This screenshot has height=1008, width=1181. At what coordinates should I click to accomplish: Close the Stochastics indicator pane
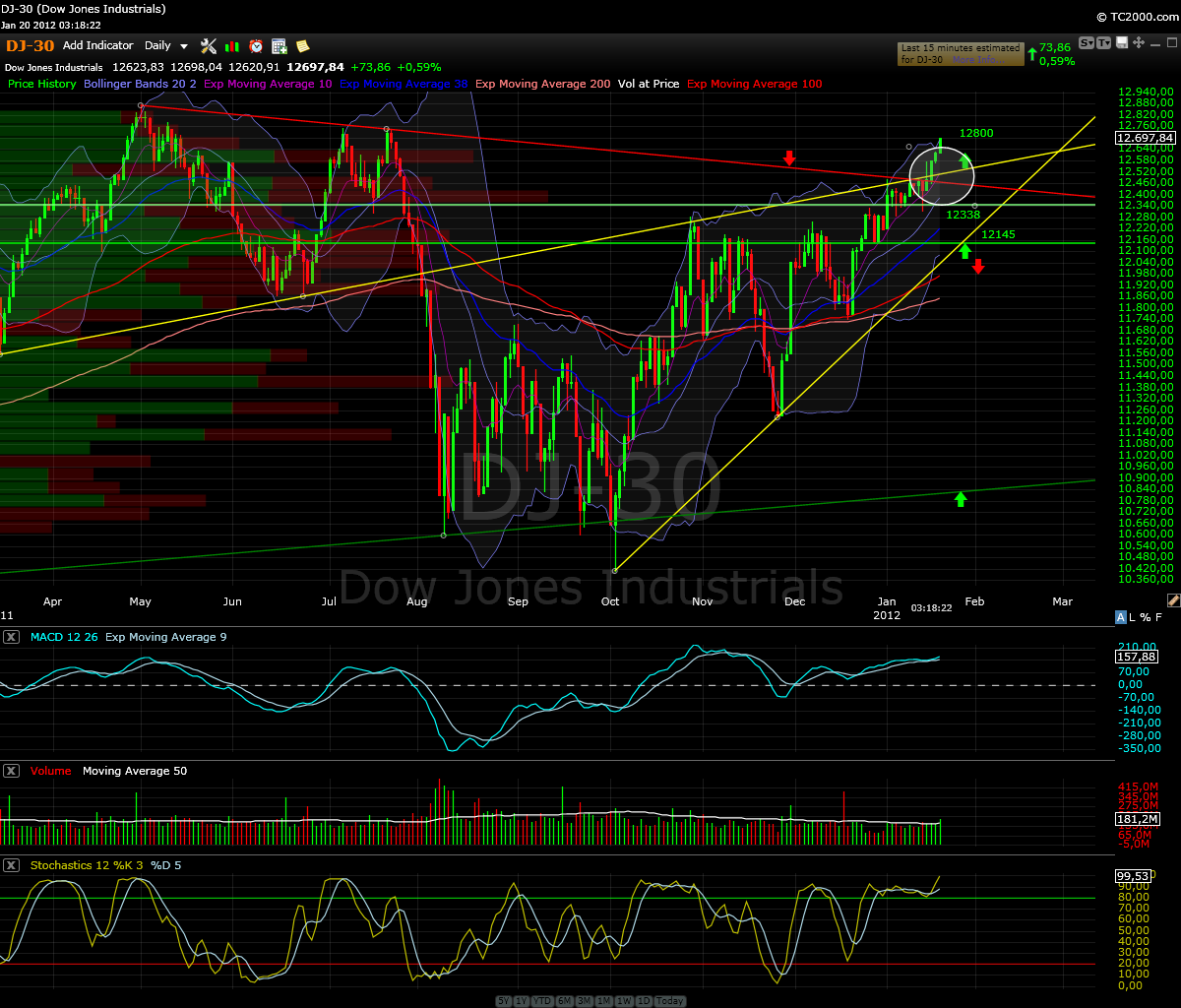tap(11, 865)
